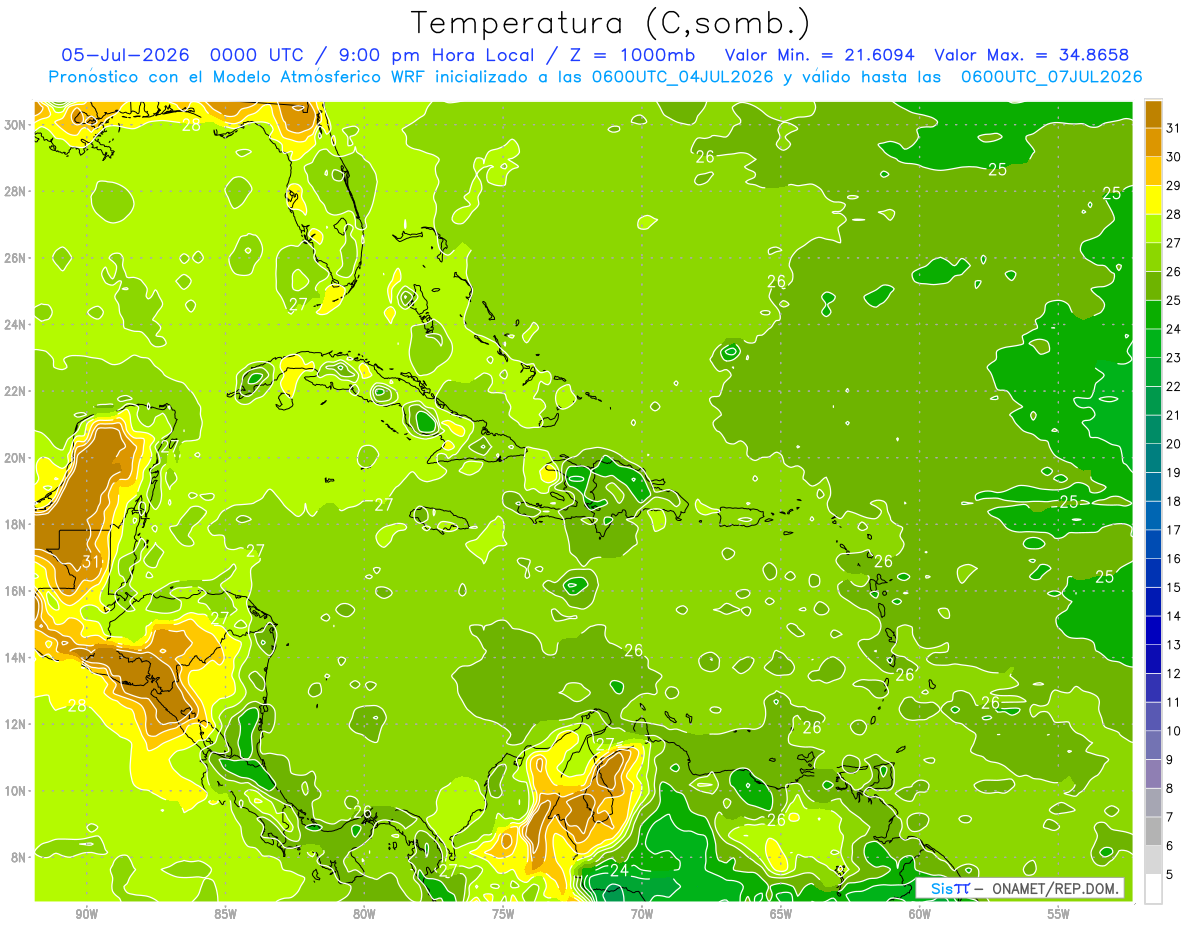The width and height of the screenshot is (1200, 927).
Task: Click the '75W' longitude axis label
Action: (503, 914)
